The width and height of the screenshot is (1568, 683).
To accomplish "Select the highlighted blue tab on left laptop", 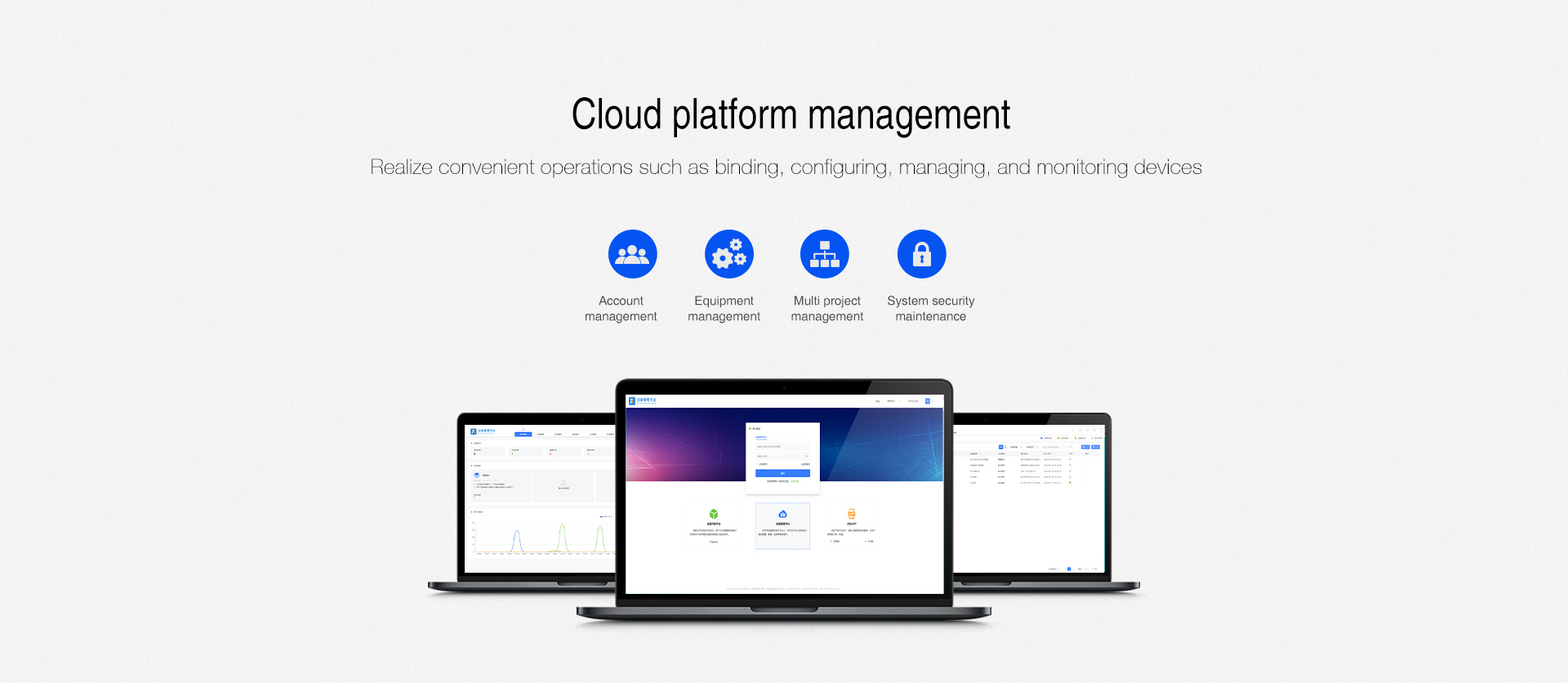I will tap(523, 435).
